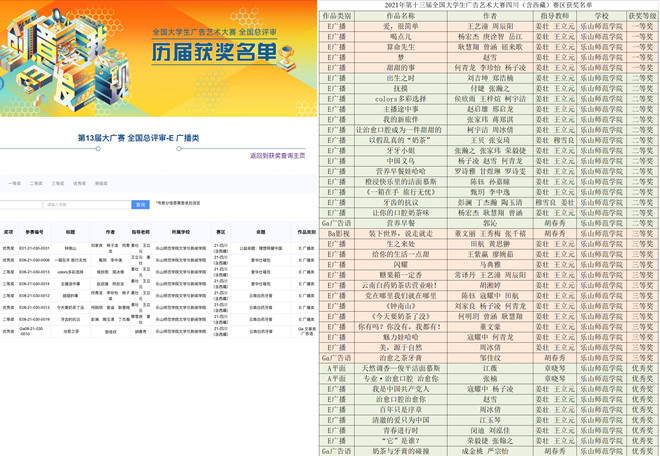Viewport: 660px width, 456px height.
Task: Click the 作品名称 header in the spreadsheet
Action: click(x=401, y=16)
